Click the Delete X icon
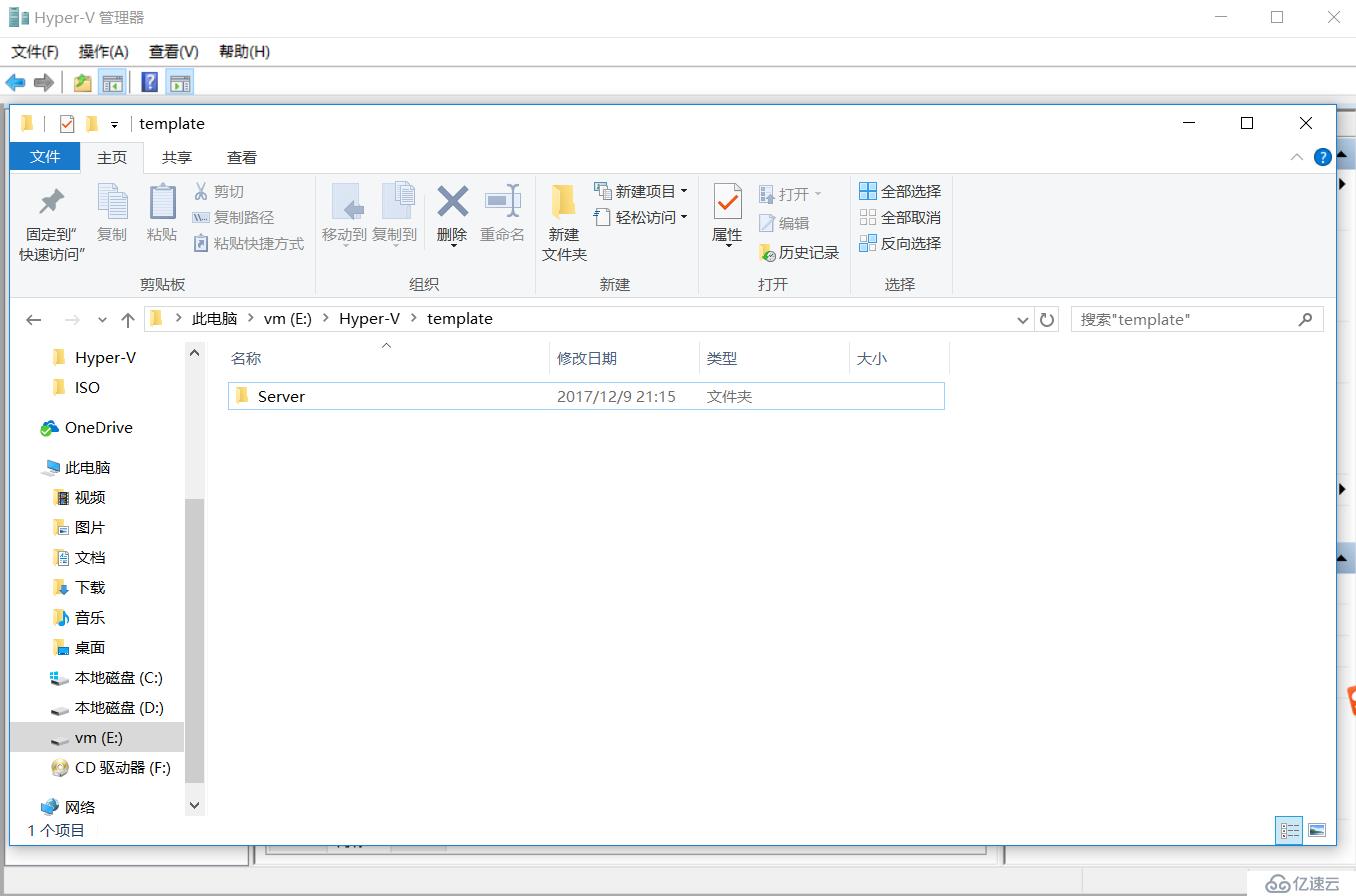This screenshot has height=896, width=1356. 452,201
